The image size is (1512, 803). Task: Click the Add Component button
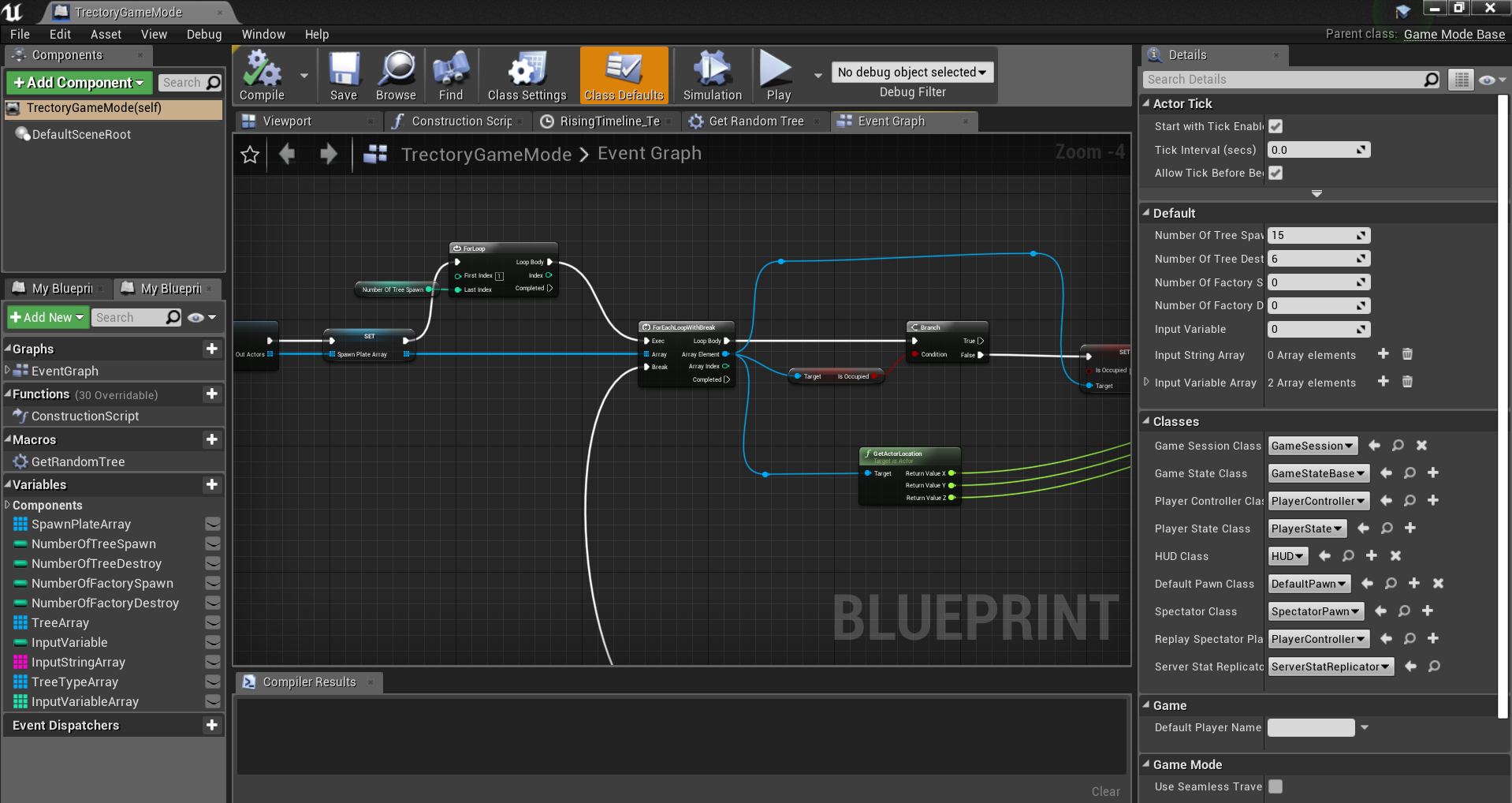(79, 83)
